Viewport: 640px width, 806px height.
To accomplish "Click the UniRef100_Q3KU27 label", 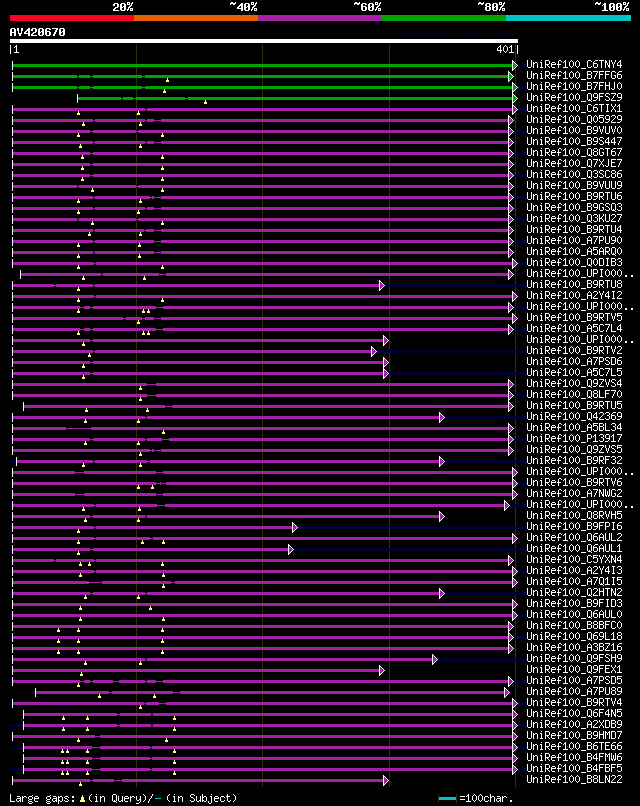I will 574,218.
